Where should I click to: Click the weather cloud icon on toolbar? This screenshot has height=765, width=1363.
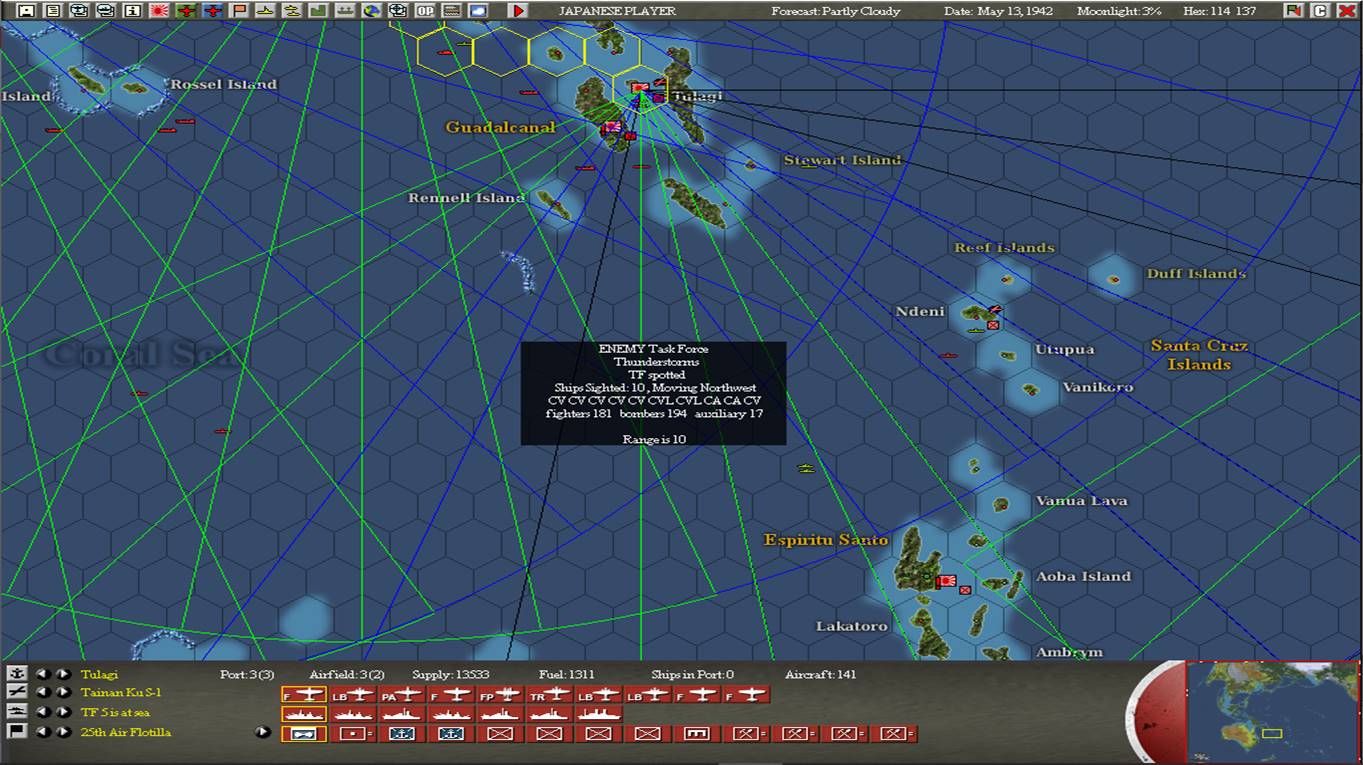[479, 11]
